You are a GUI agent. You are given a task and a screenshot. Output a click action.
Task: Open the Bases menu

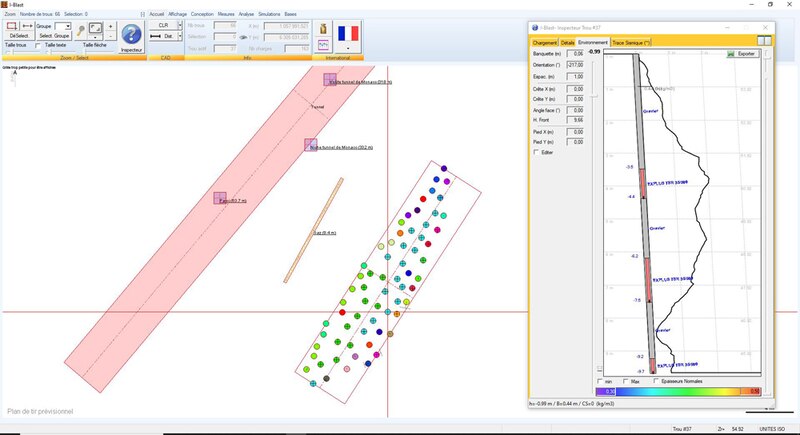(x=290, y=14)
